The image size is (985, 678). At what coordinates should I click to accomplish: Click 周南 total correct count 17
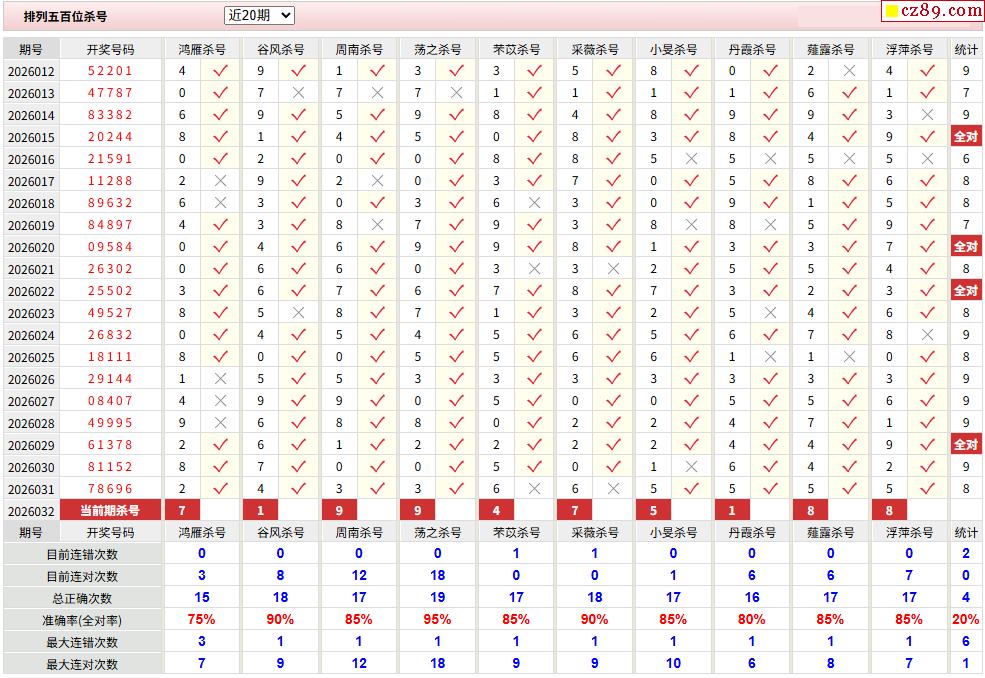(359, 598)
